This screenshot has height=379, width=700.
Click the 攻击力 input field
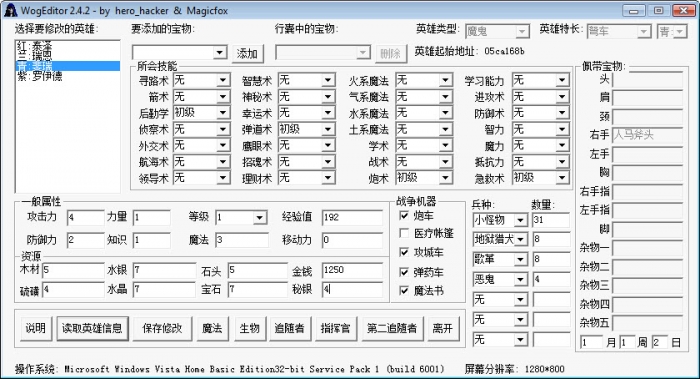pyautogui.click(x=85, y=218)
